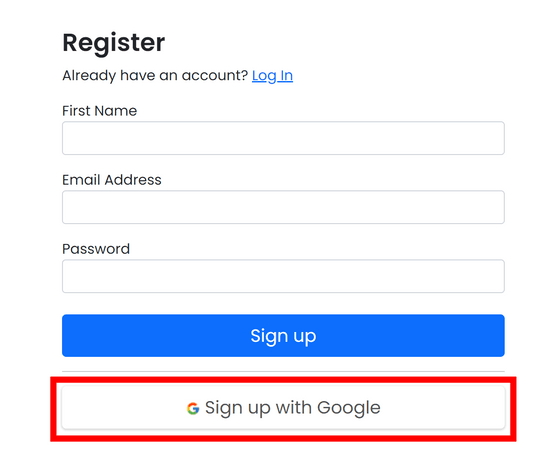This screenshot has width=560, height=464.
Task: Click the divider line below Sign up
Action: coord(283,371)
